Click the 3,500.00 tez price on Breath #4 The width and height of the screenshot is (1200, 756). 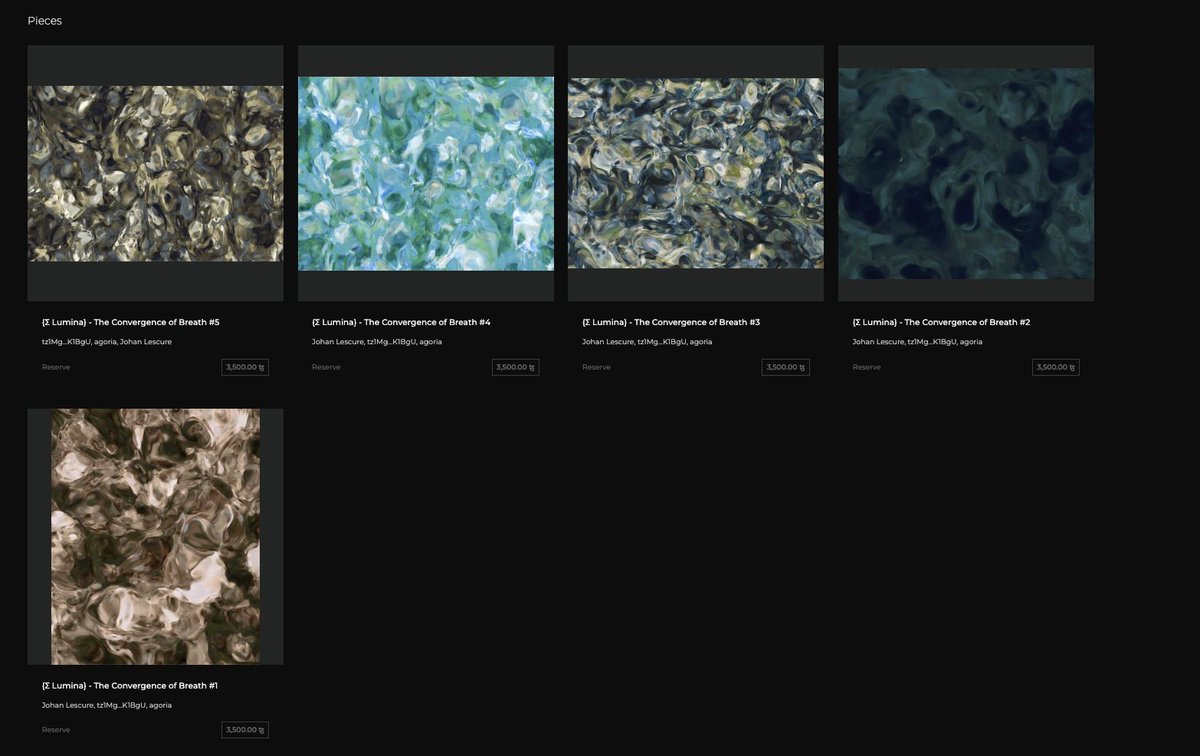514,367
